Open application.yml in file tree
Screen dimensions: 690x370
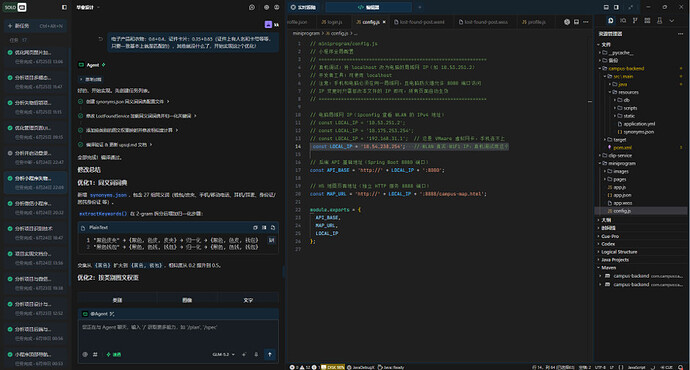pyautogui.click(x=639, y=124)
